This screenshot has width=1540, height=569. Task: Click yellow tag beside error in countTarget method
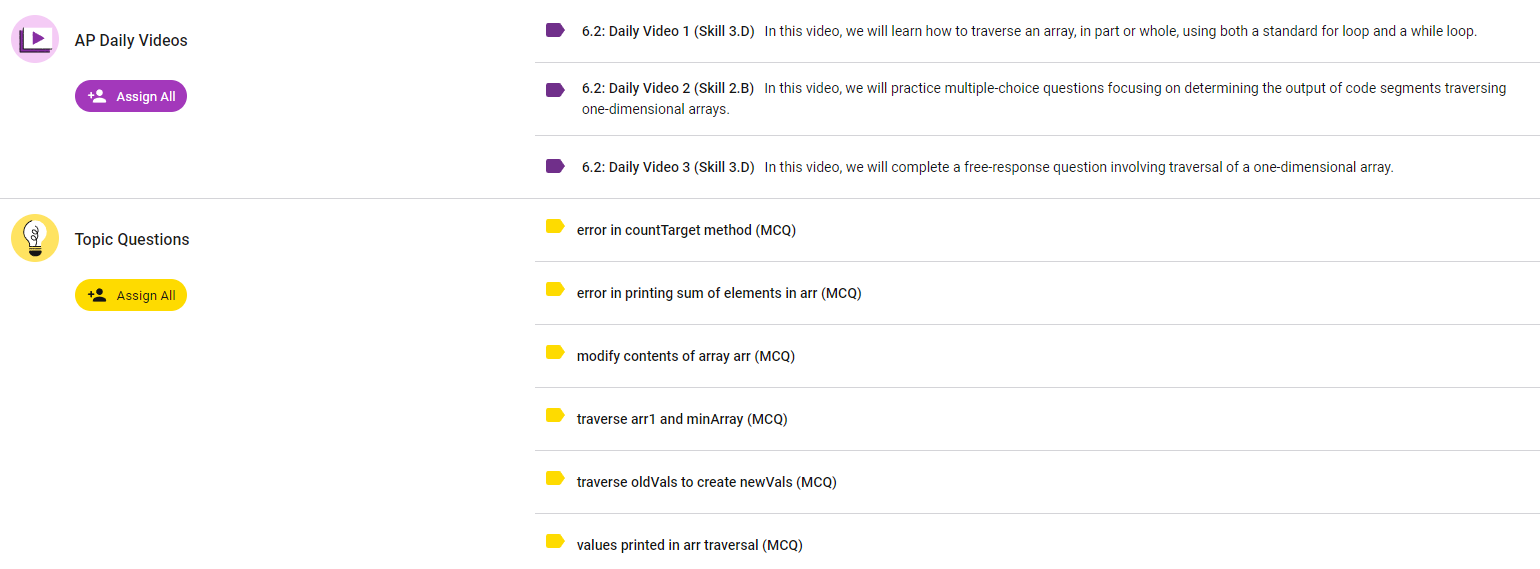555,227
